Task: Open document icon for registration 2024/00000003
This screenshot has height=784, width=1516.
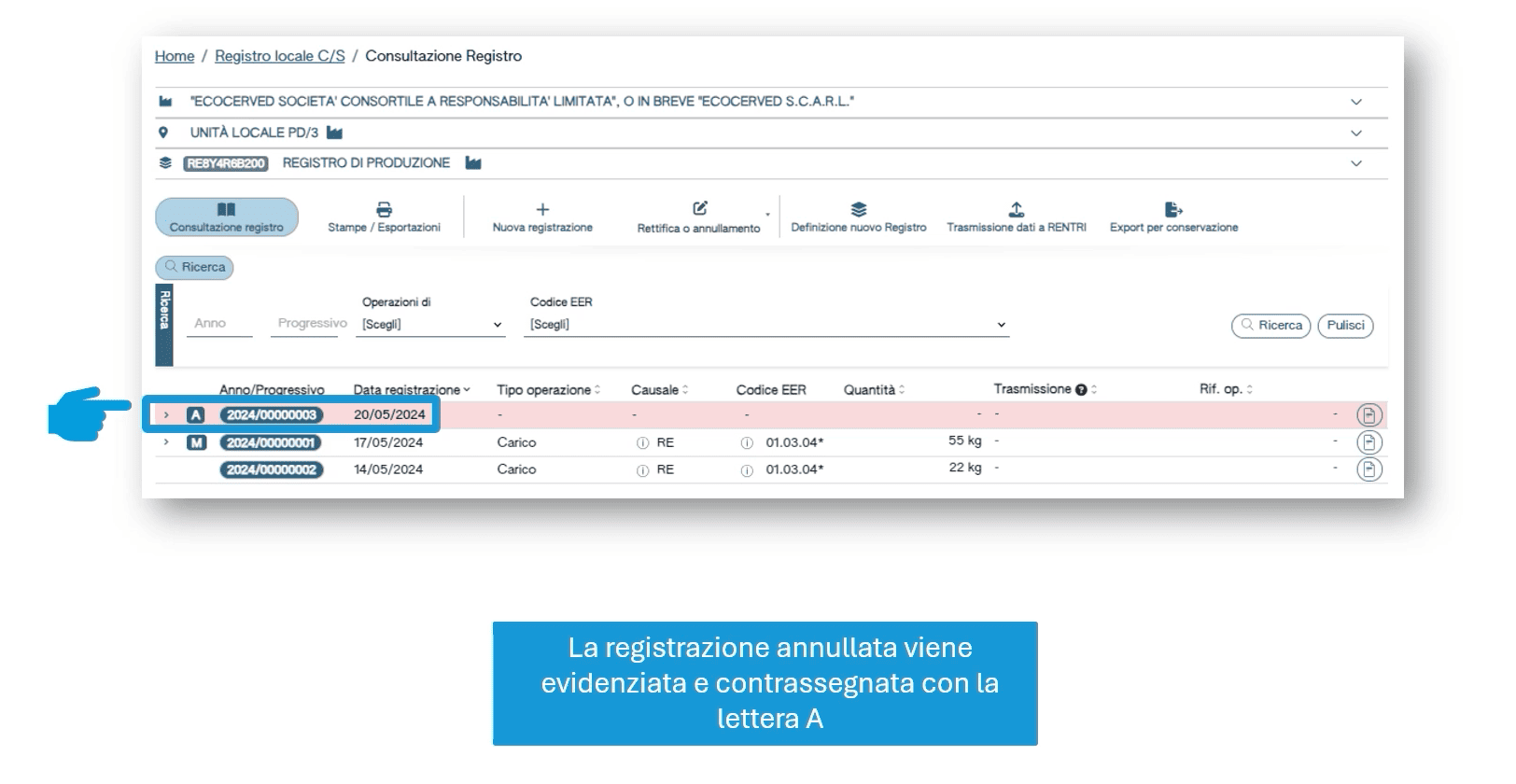Action: pos(1369,415)
